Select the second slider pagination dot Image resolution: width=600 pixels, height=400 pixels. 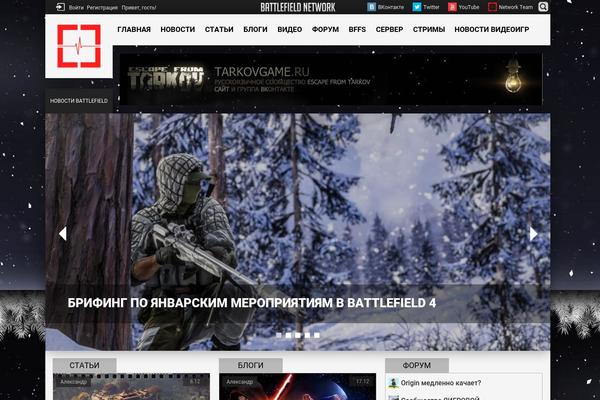pyautogui.click(x=289, y=335)
